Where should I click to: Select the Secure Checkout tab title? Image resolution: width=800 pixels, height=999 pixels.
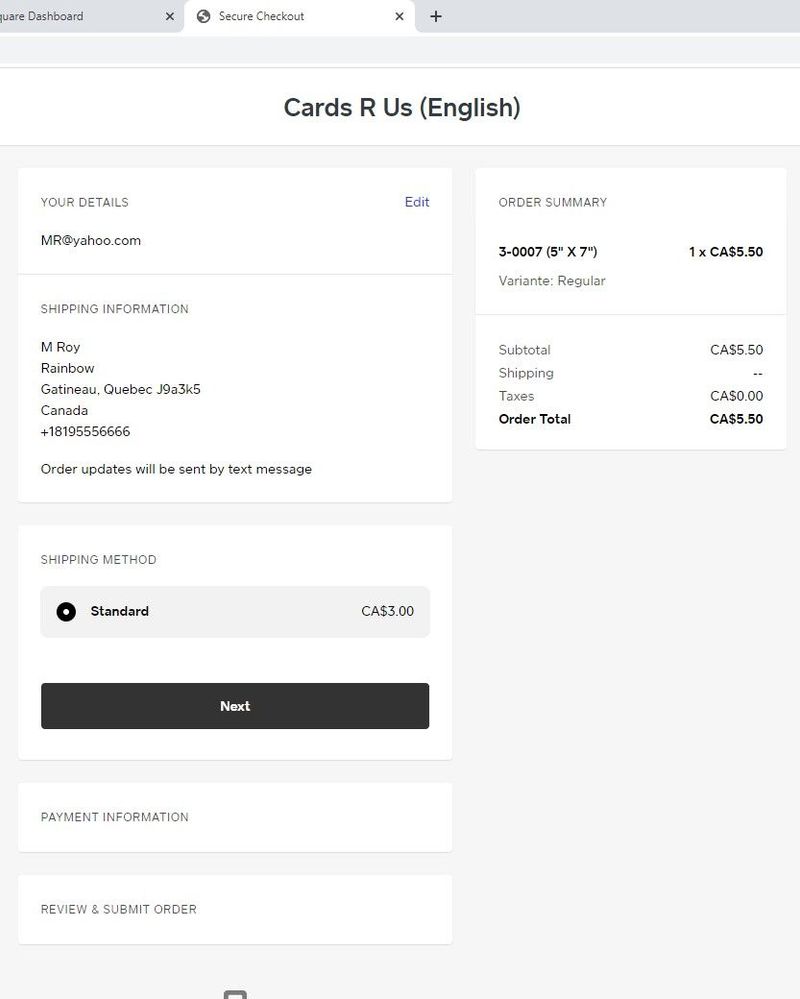[x=262, y=17]
